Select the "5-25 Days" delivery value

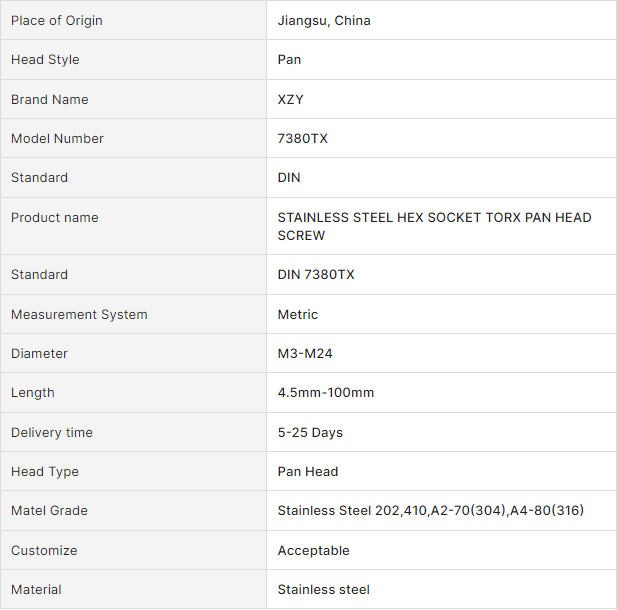(310, 433)
